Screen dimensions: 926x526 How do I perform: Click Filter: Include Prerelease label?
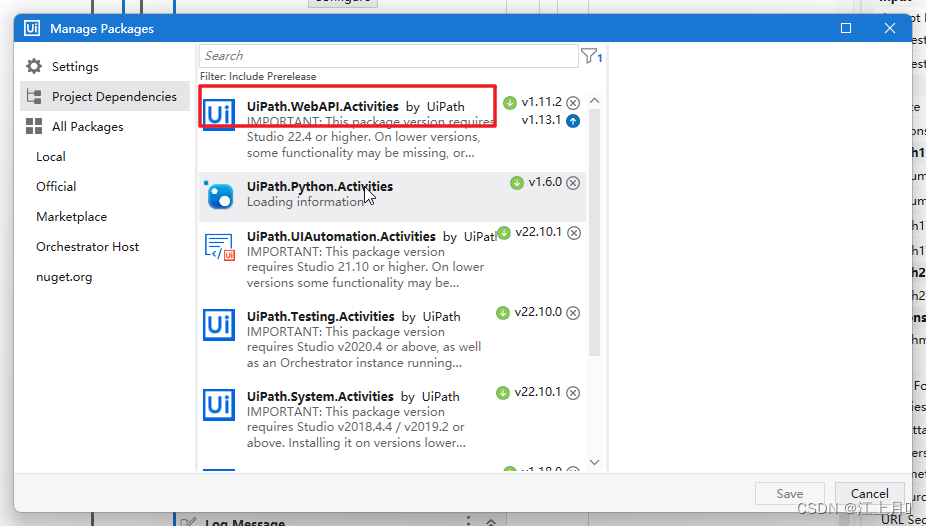[x=258, y=77]
